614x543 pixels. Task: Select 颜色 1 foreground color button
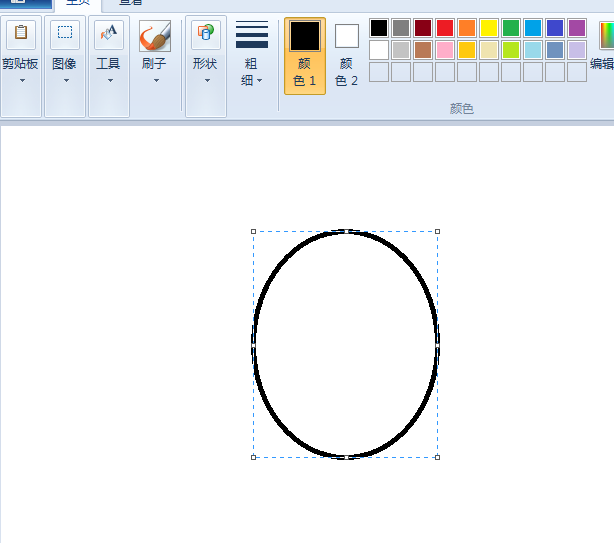[x=305, y=56]
